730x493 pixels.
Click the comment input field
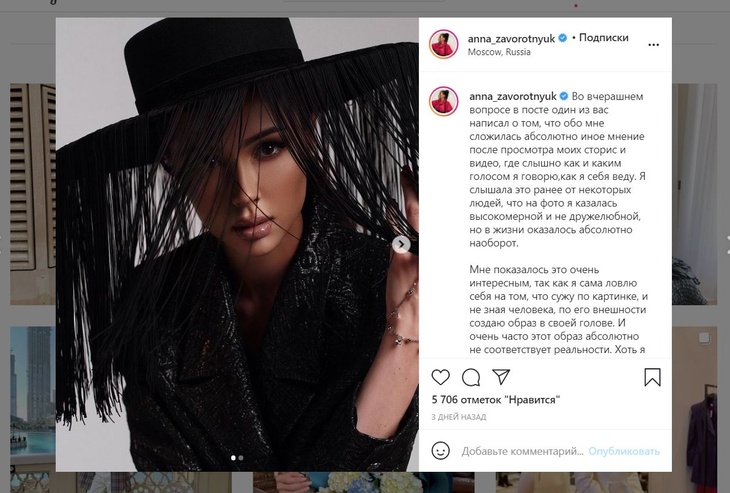click(x=522, y=451)
